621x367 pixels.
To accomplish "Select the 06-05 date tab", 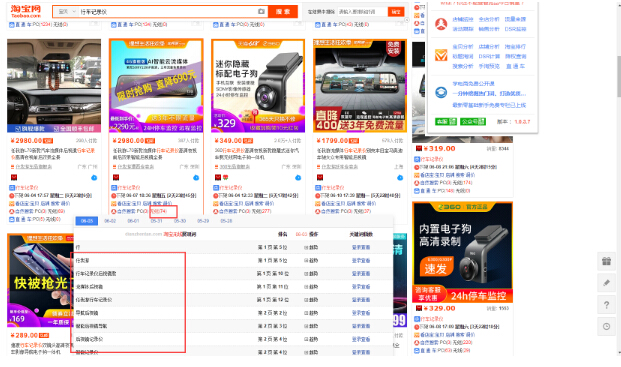I will pos(87,221).
